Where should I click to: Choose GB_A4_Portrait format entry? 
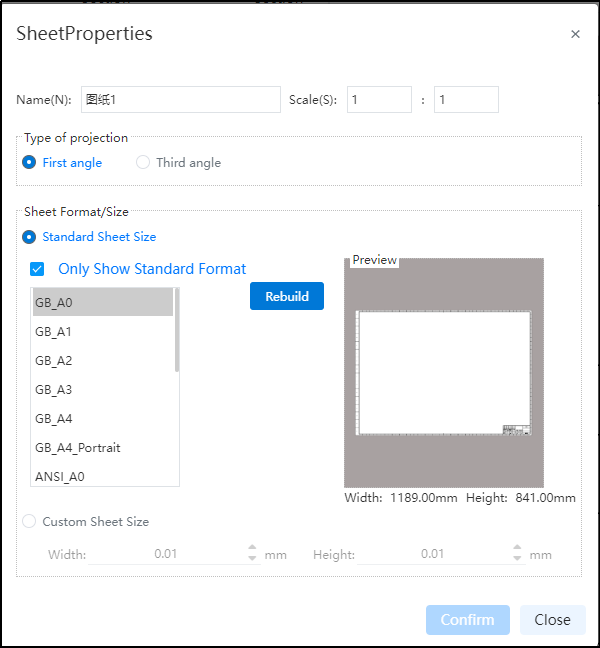(103, 447)
